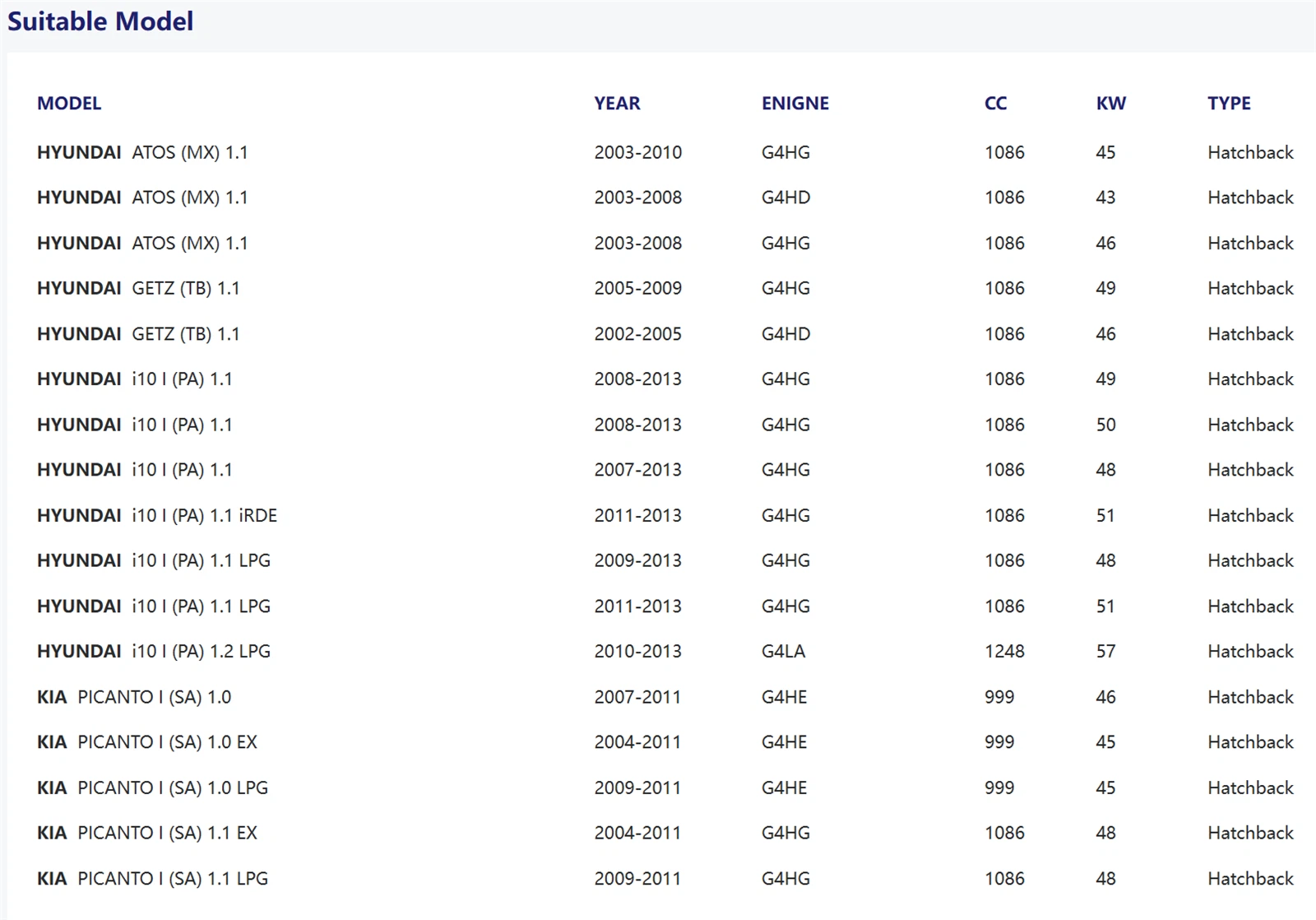
Task: Select engine 'G4HE' in PICANTO 1.0 EX row
Action: (x=784, y=742)
